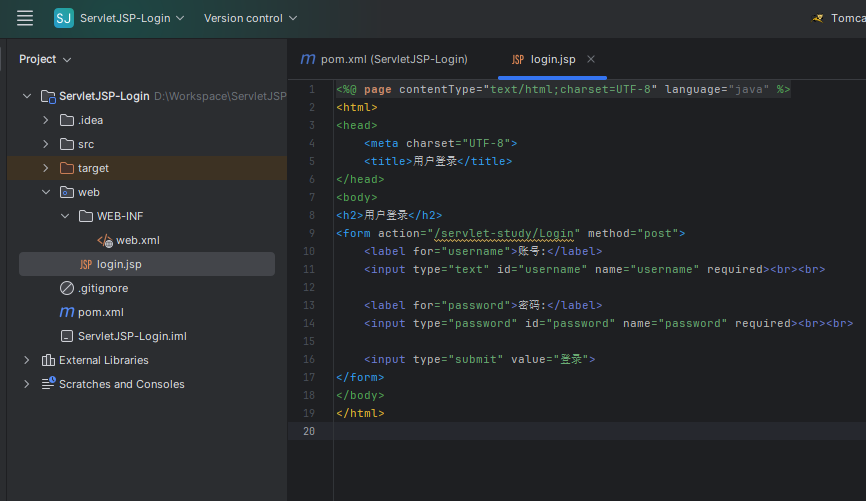Viewport: 866px width, 501px height.
Task: Open the Version control dropdown
Action: click(x=250, y=18)
